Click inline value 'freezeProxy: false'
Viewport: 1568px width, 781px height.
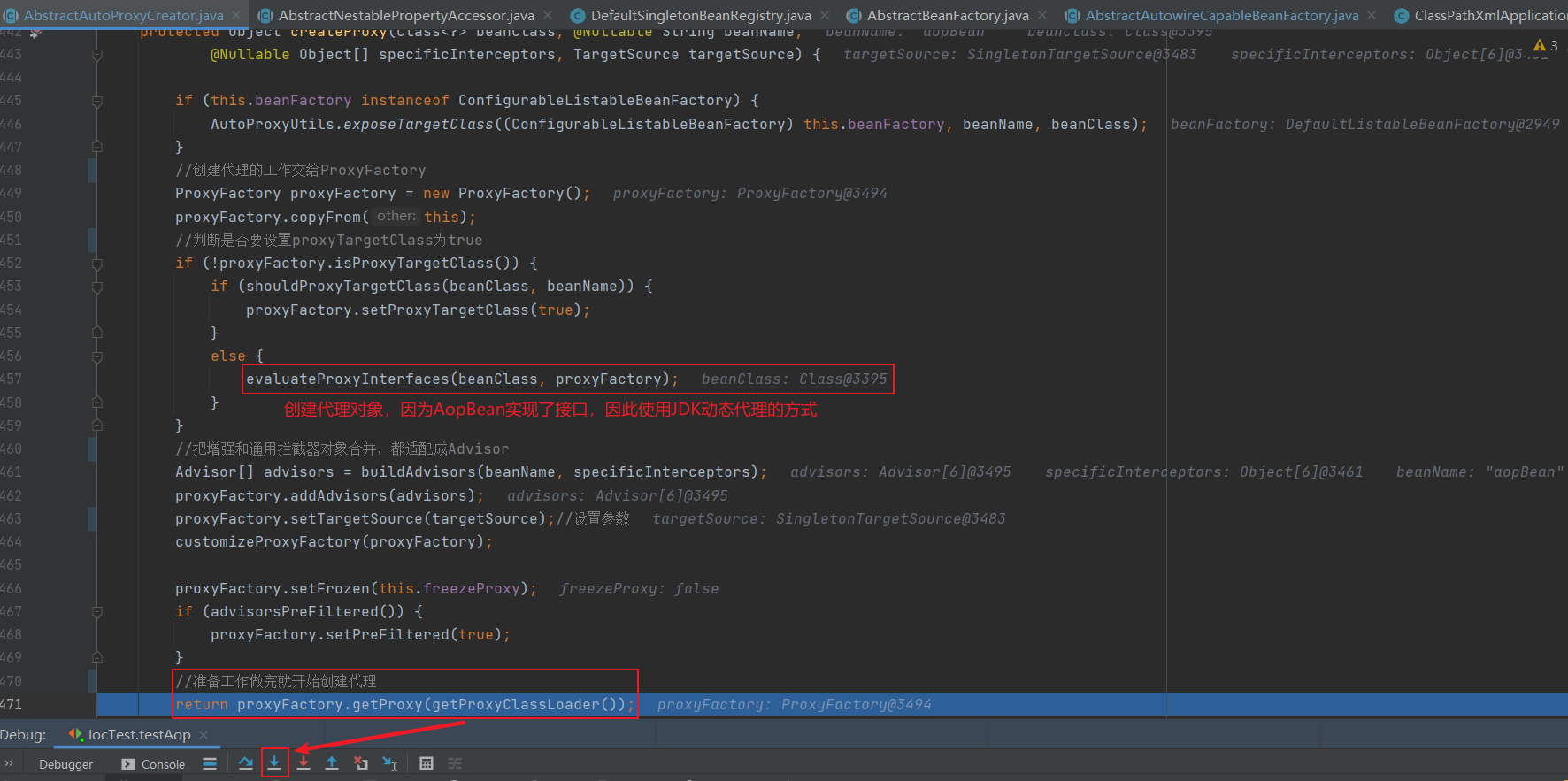(639, 588)
